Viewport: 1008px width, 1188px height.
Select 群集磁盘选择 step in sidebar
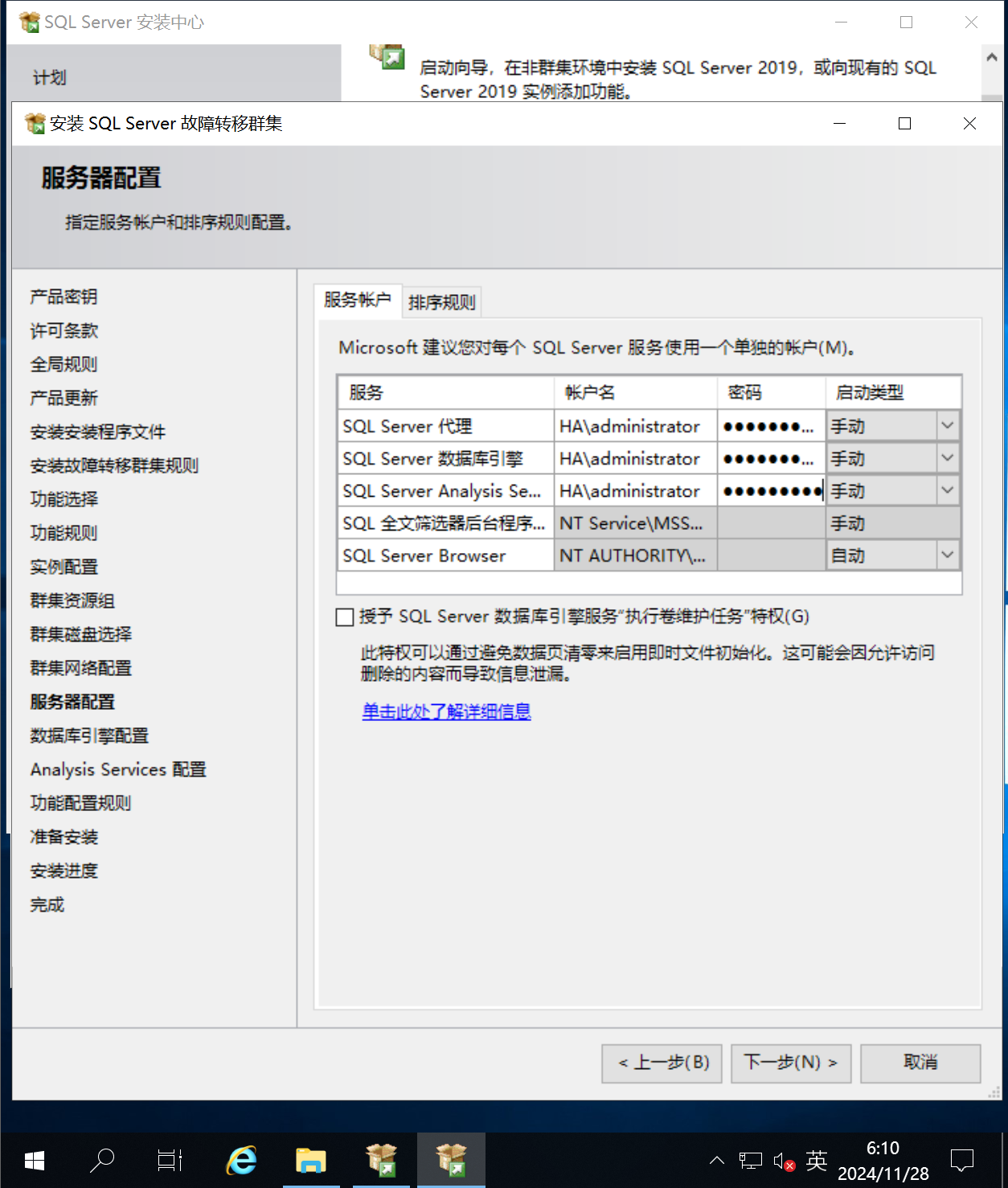pos(80,634)
